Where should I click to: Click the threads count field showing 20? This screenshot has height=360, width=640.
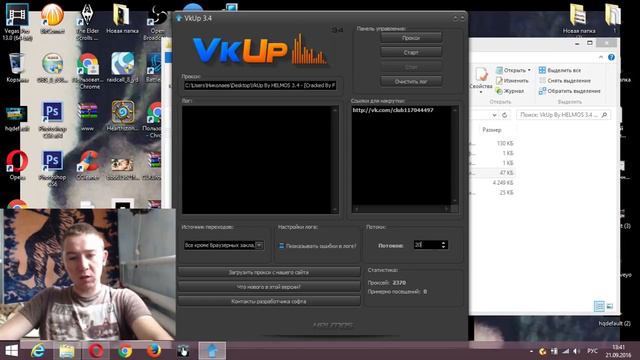427,245
